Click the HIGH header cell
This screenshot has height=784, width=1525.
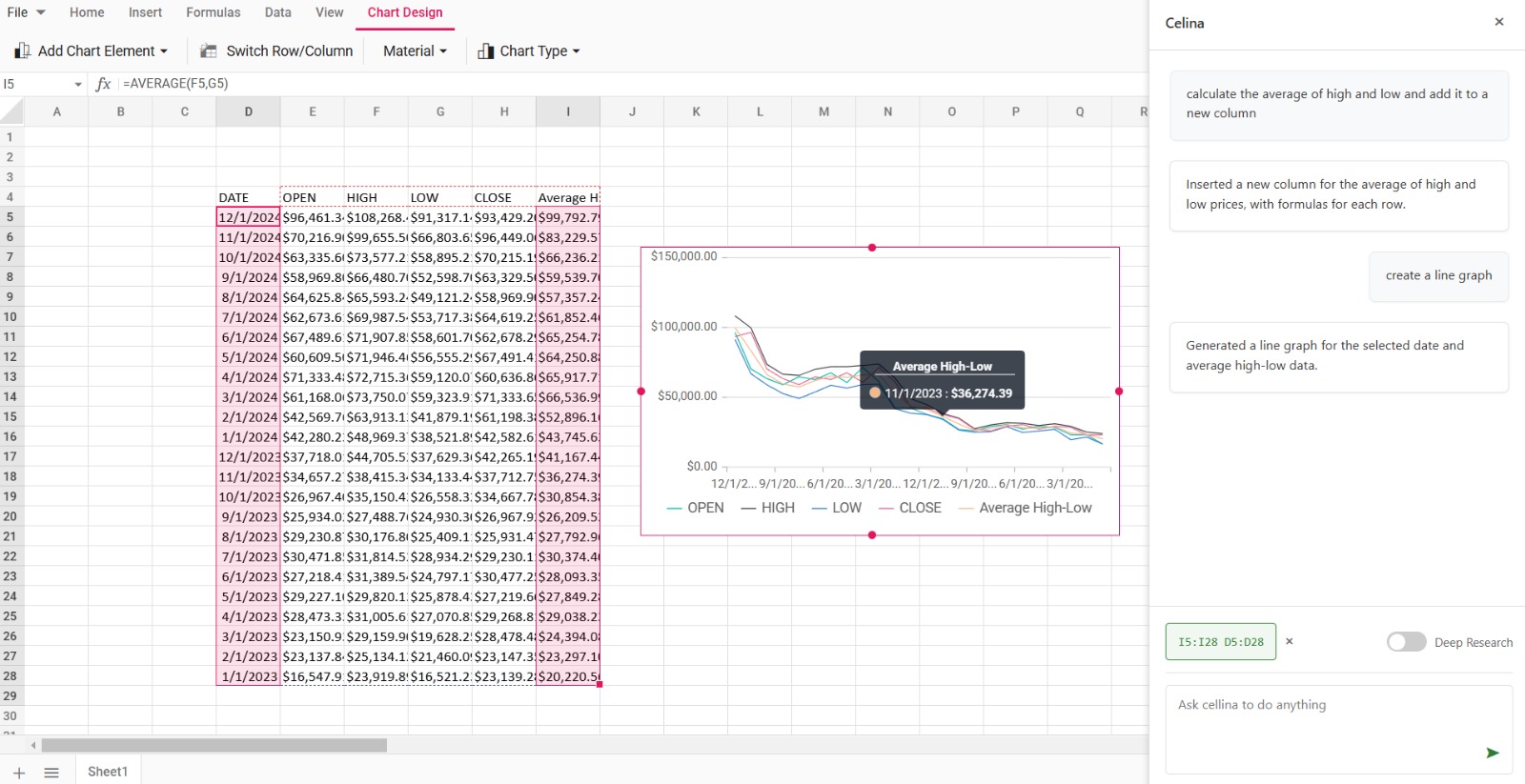point(376,197)
